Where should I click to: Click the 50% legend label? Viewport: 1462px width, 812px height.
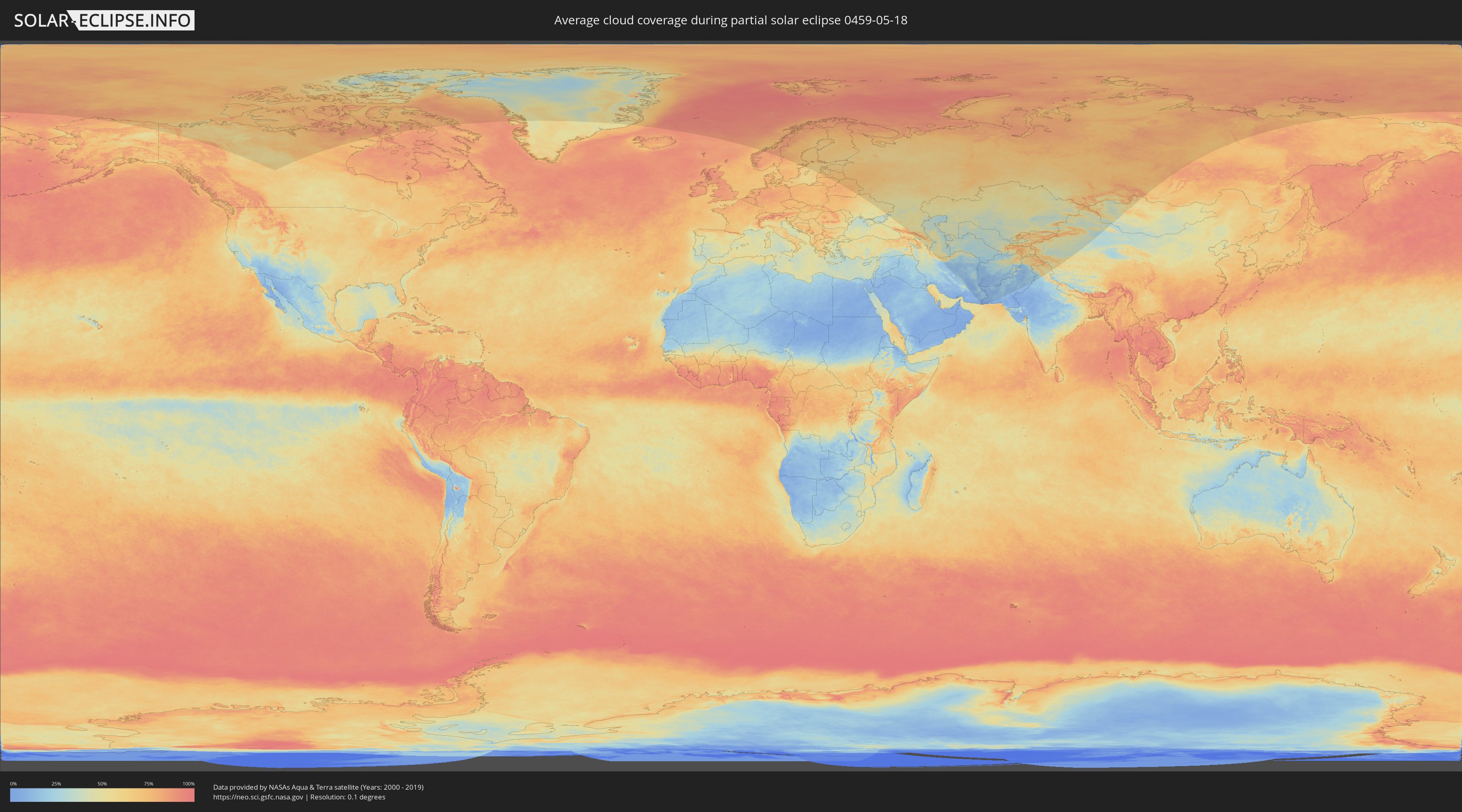(102, 784)
